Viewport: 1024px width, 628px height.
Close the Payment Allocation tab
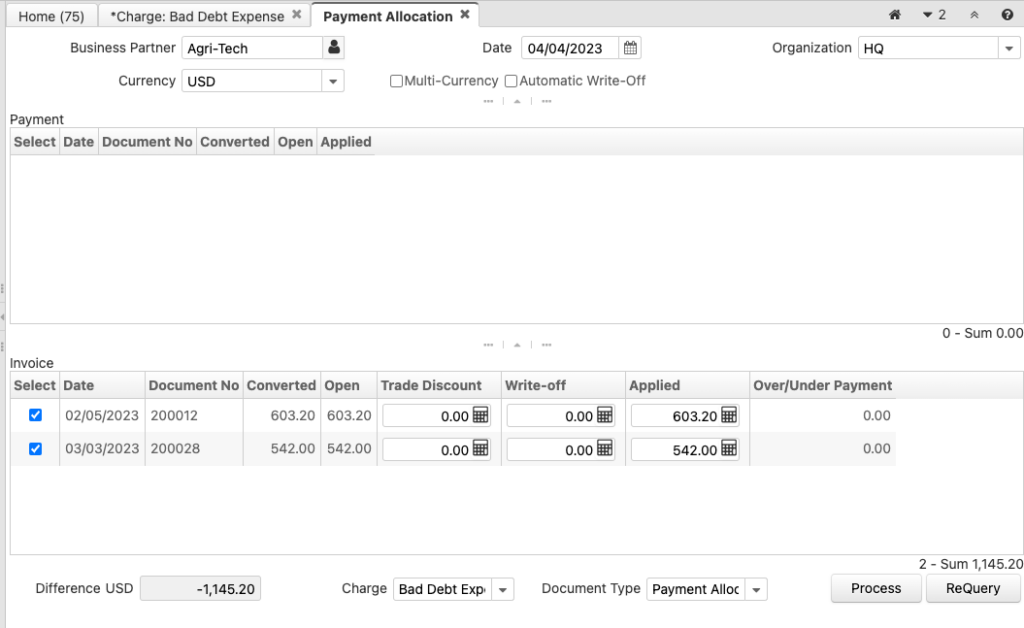[465, 15]
